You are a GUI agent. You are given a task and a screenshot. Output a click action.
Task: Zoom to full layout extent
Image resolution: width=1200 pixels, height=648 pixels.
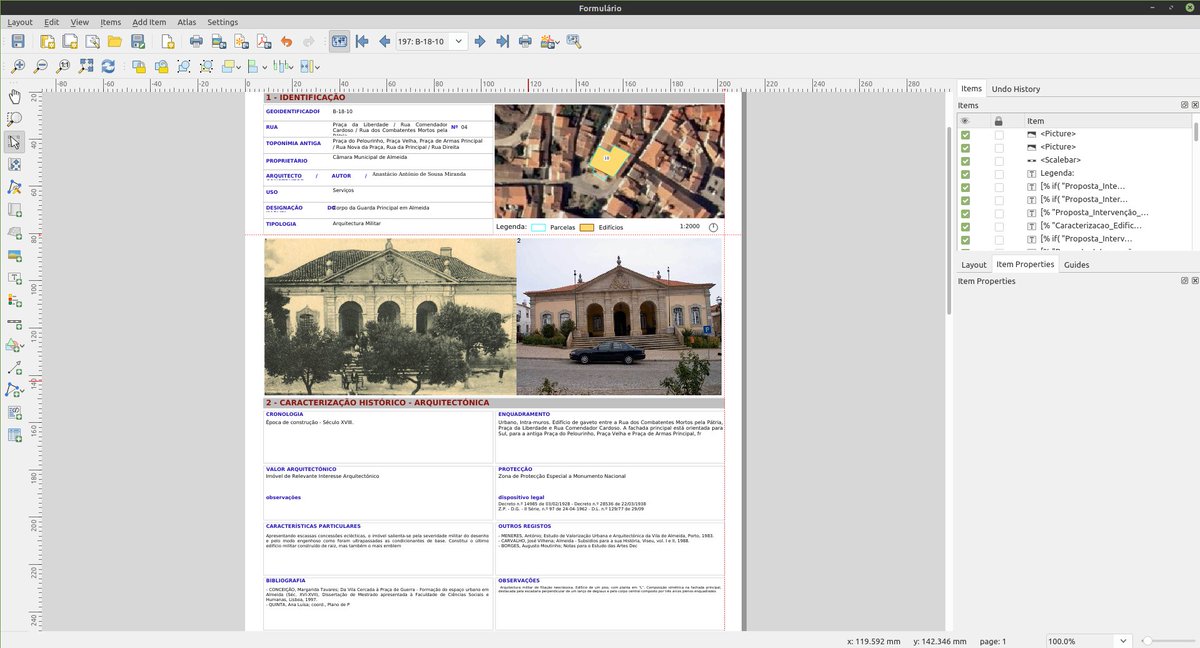(x=86, y=66)
